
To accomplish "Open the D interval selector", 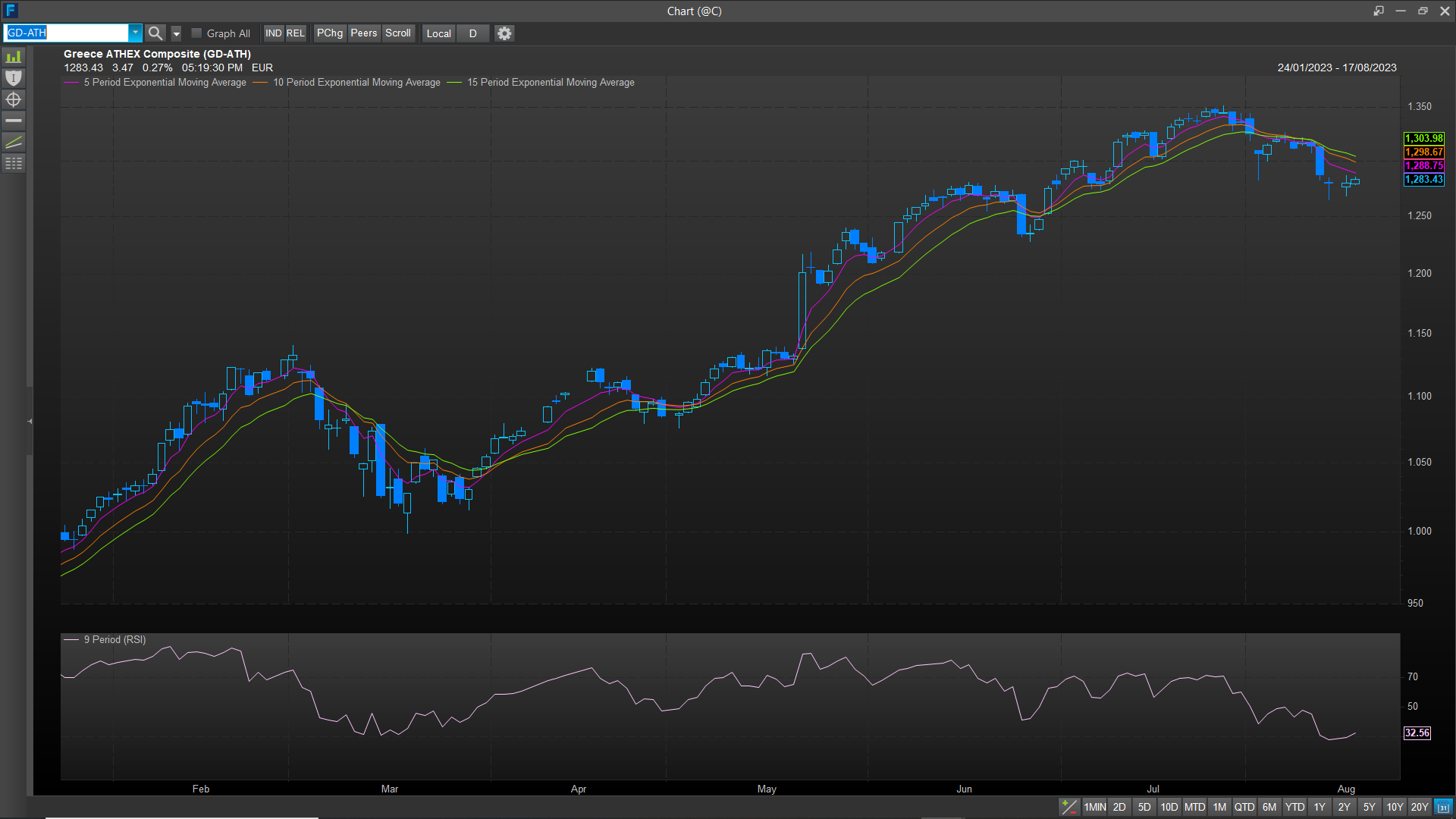I will (x=472, y=33).
